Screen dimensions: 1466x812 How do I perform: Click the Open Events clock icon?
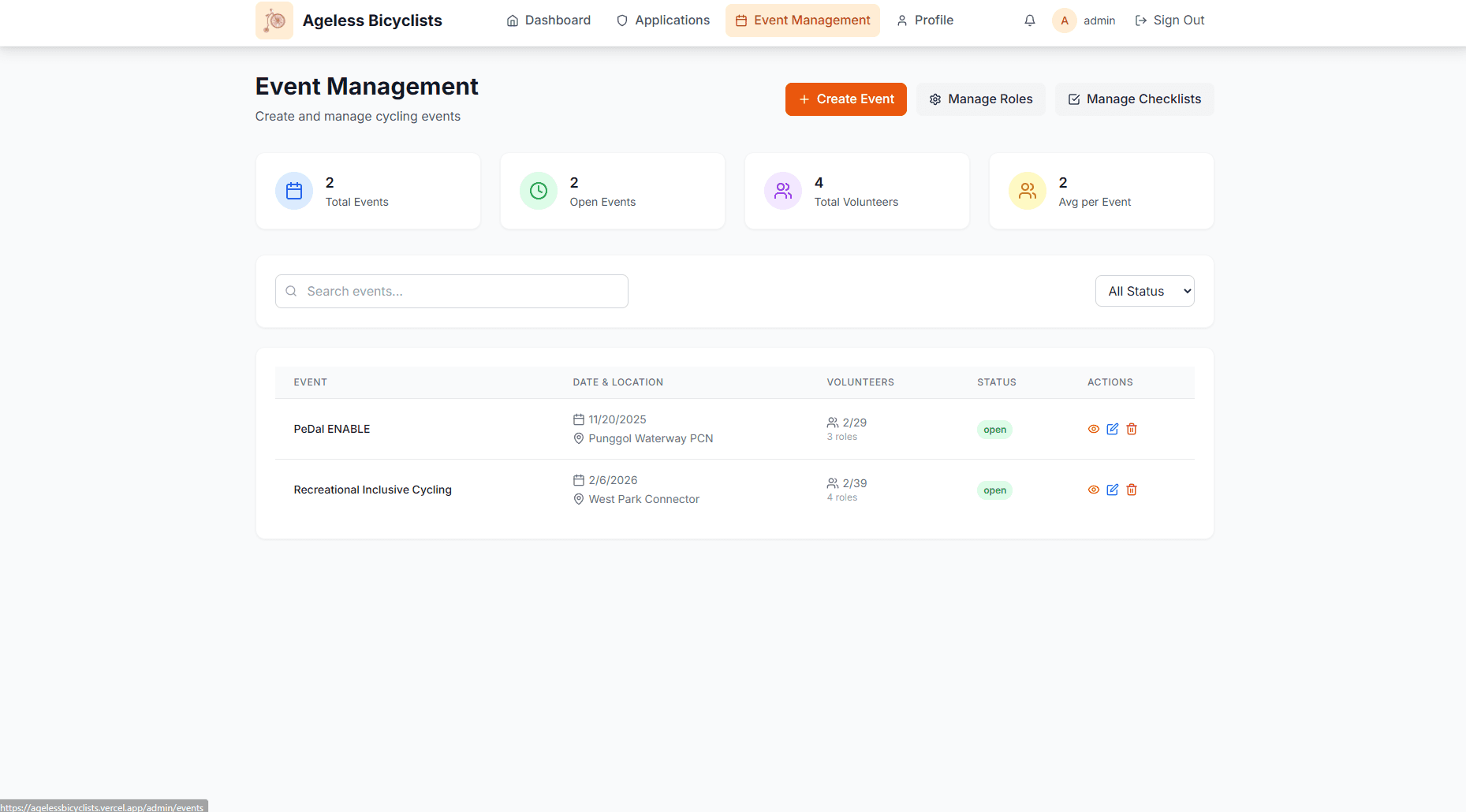(x=539, y=191)
